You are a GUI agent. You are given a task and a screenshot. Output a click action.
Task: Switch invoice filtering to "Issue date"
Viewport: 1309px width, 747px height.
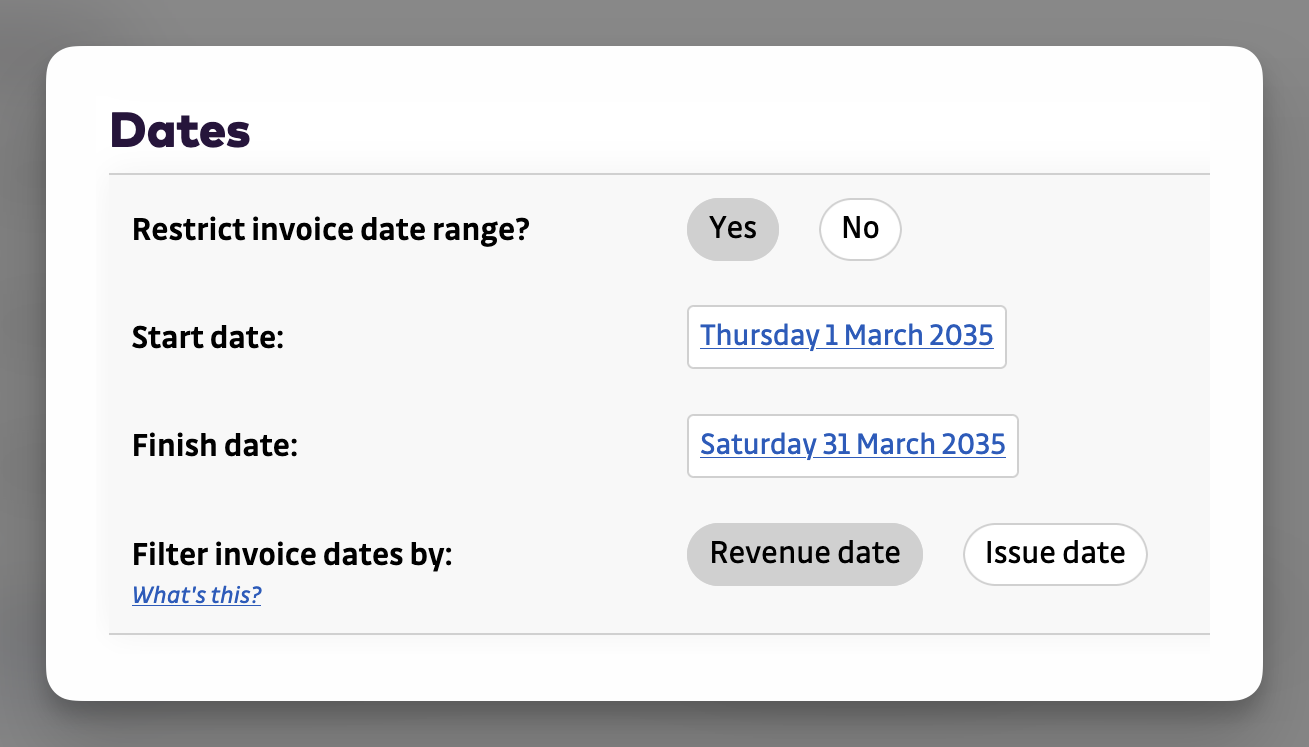pyautogui.click(x=1055, y=554)
